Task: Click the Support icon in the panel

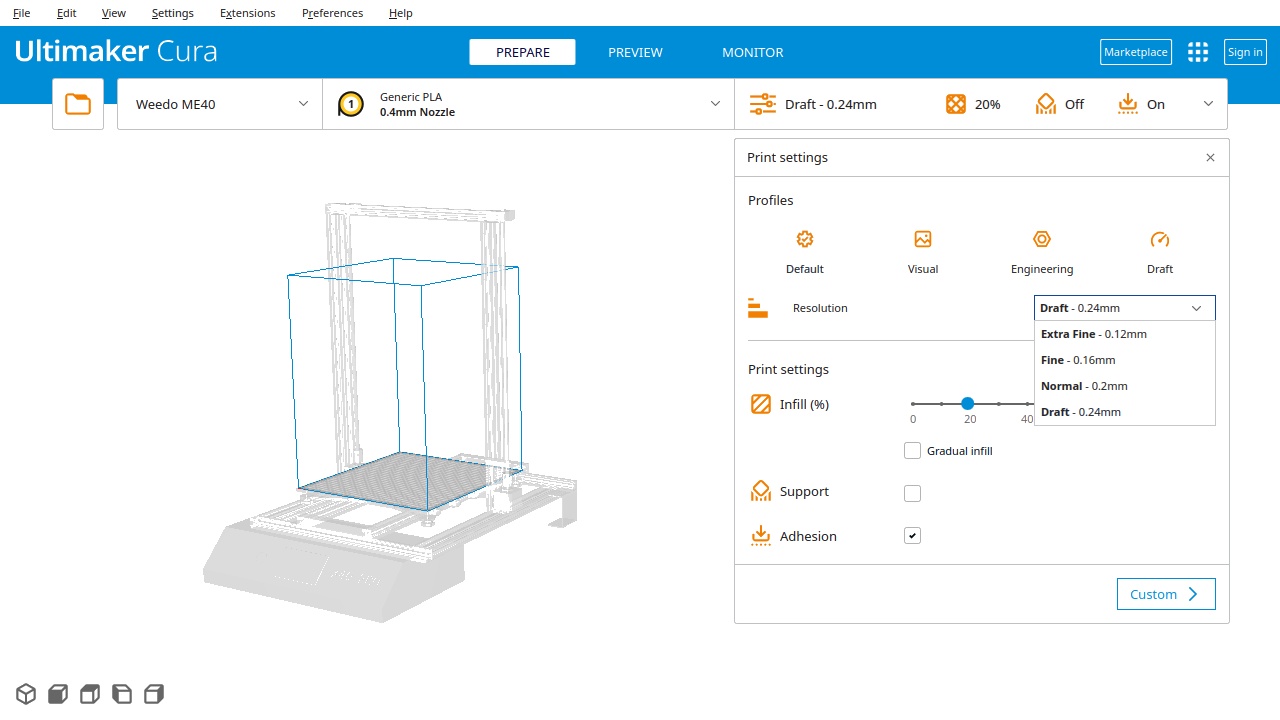Action: (x=761, y=491)
